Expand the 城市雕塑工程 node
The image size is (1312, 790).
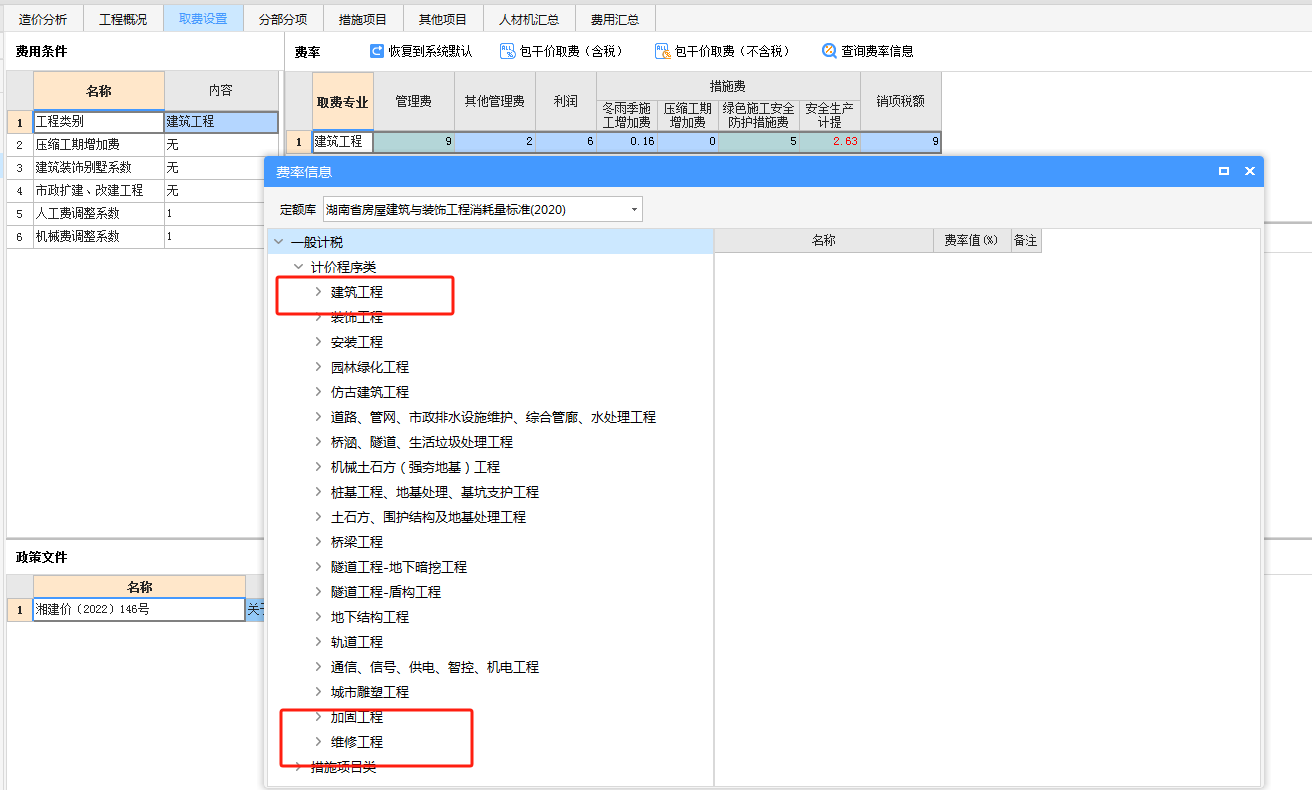pyautogui.click(x=318, y=692)
